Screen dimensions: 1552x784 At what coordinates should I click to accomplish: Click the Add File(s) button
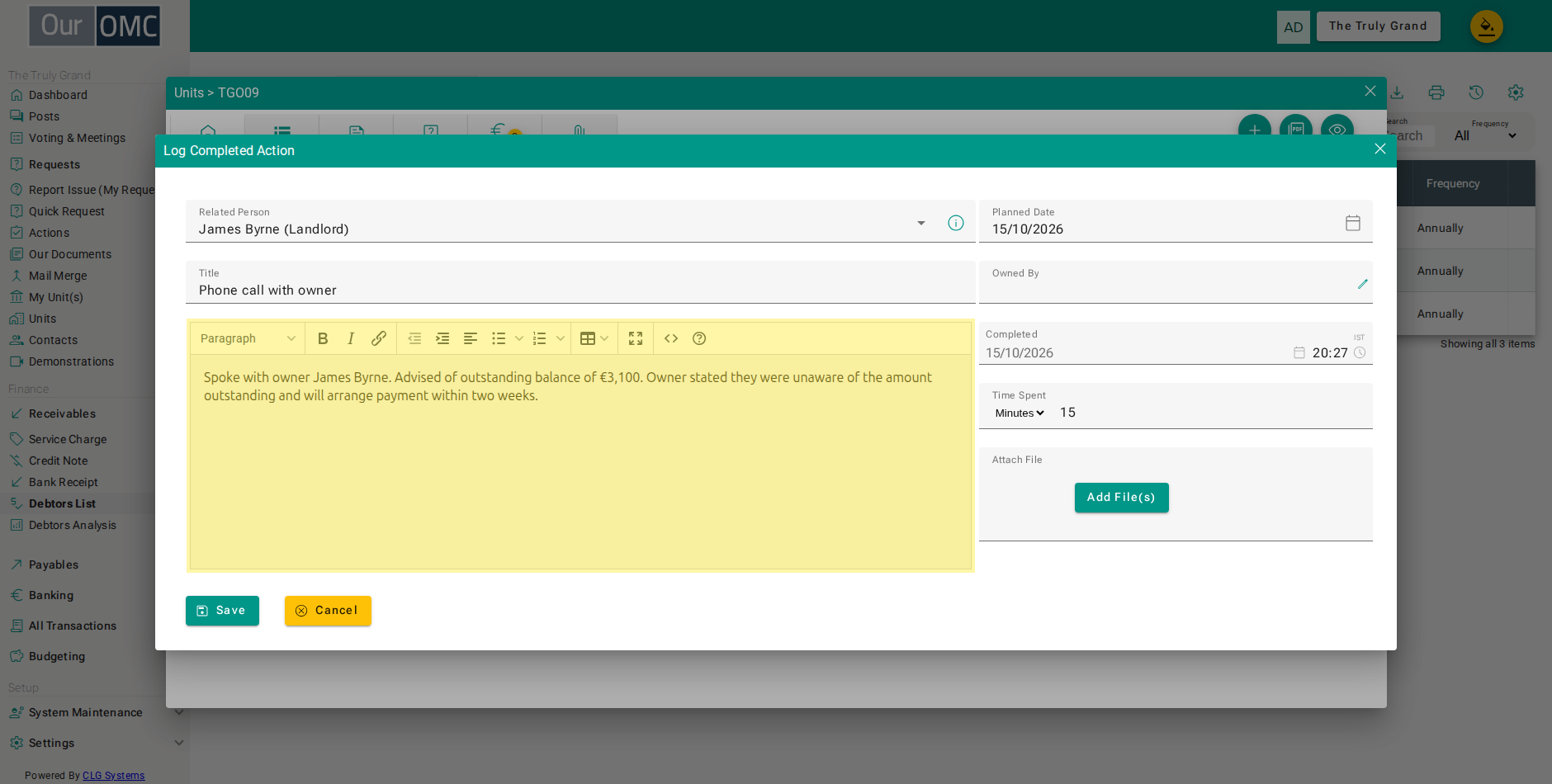click(x=1121, y=498)
